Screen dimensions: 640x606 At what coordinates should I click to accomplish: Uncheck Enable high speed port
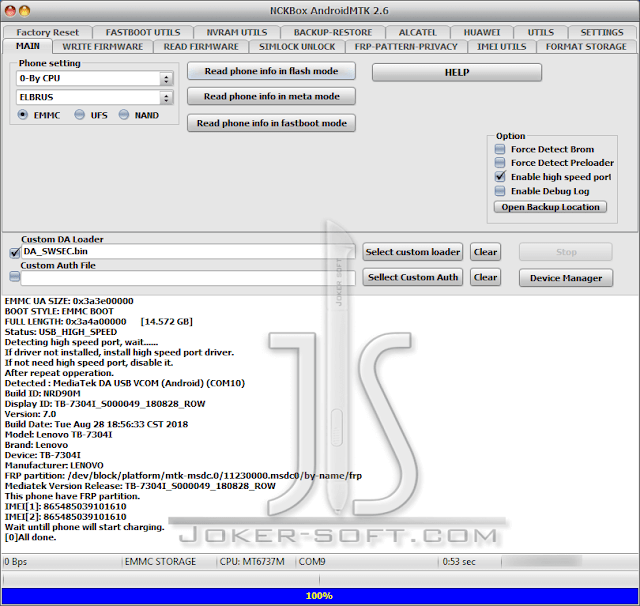(500, 176)
